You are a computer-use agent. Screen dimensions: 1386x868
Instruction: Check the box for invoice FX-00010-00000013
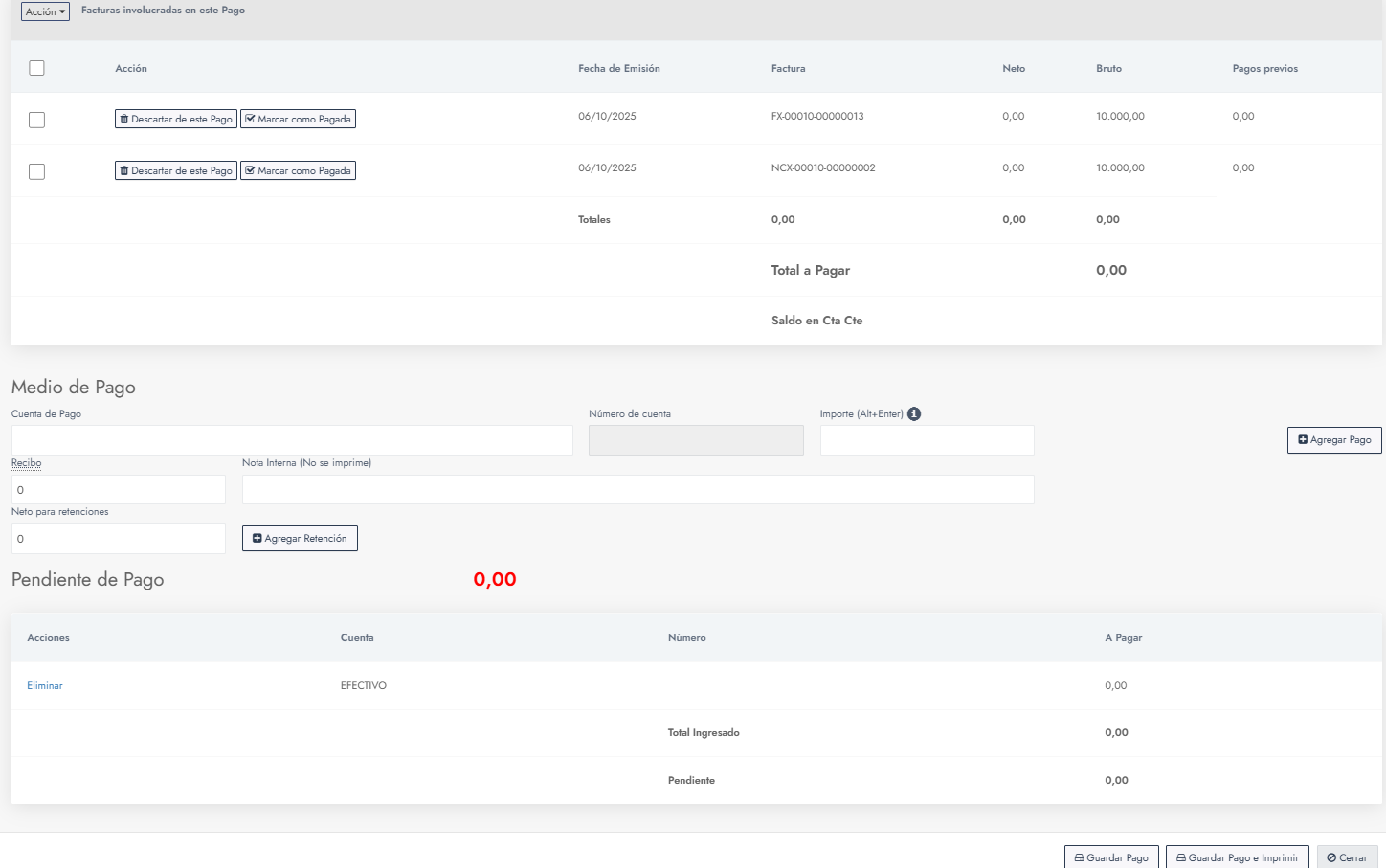pos(37,120)
